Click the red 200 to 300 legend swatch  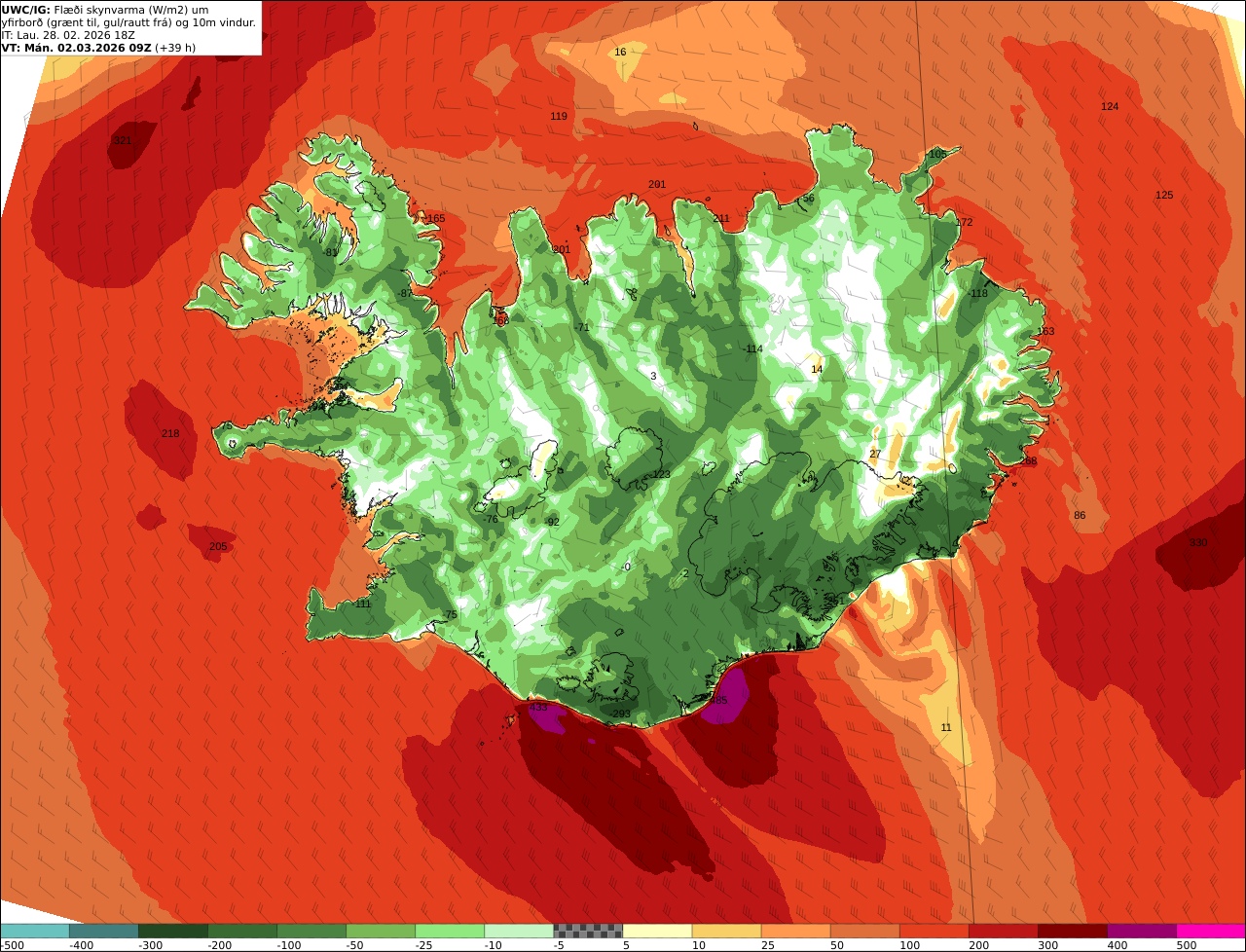click(x=1004, y=931)
